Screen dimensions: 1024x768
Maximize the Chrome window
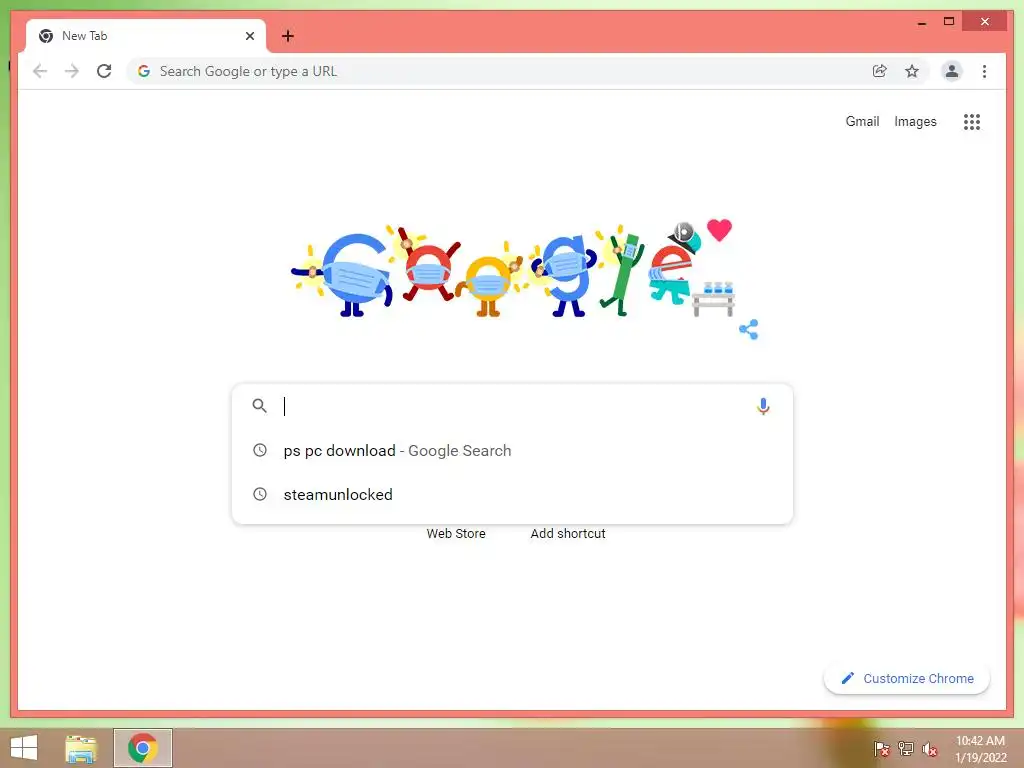pyautogui.click(x=949, y=22)
